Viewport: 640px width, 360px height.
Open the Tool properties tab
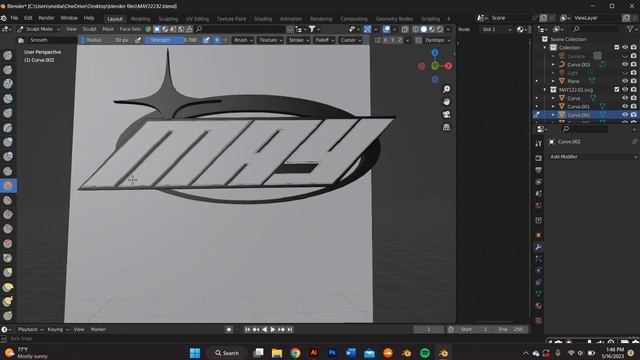pyautogui.click(x=538, y=144)
